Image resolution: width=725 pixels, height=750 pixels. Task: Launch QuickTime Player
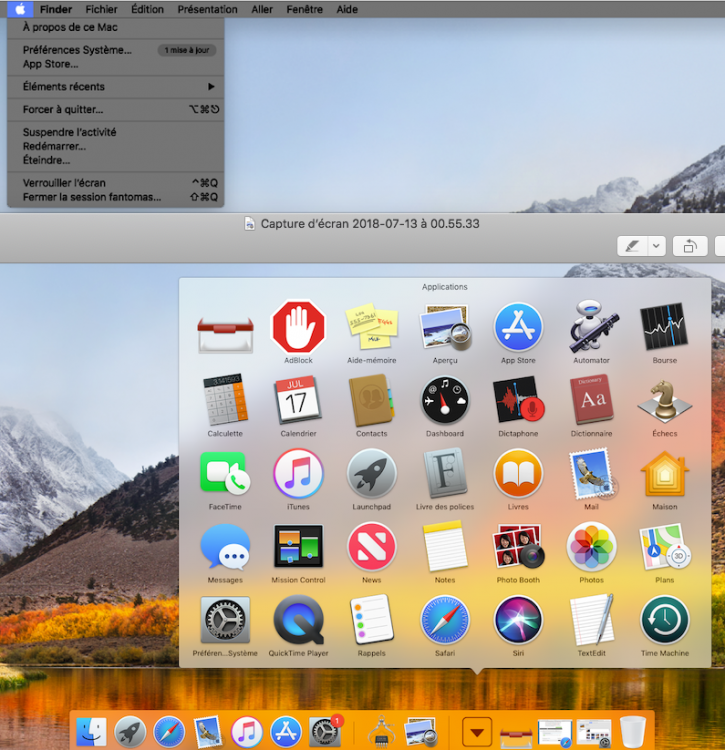click(x=298, y=620)
